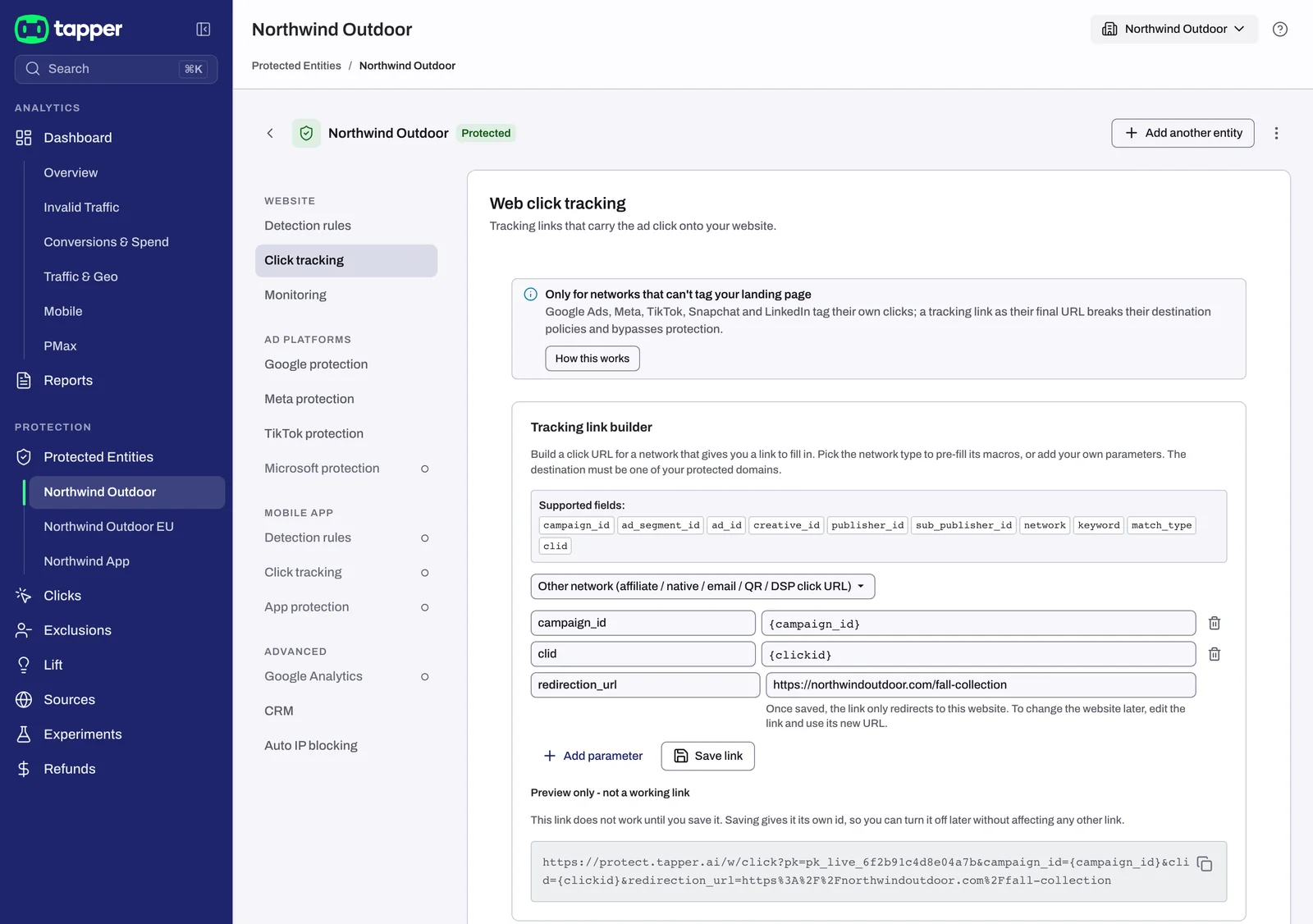Open the Search box

116,69
